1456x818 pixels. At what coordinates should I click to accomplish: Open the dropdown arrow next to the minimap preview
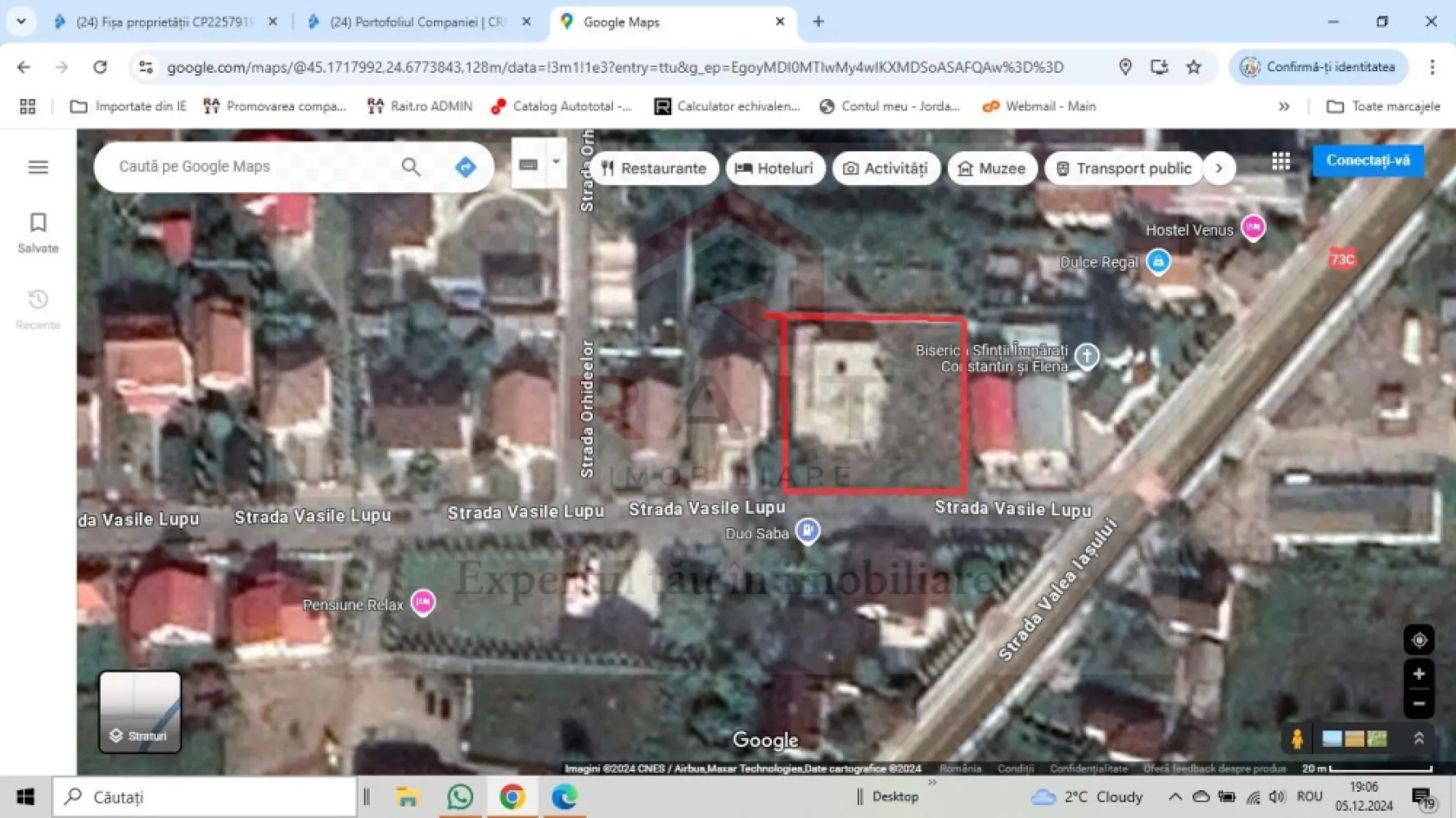tap(557, 162)
